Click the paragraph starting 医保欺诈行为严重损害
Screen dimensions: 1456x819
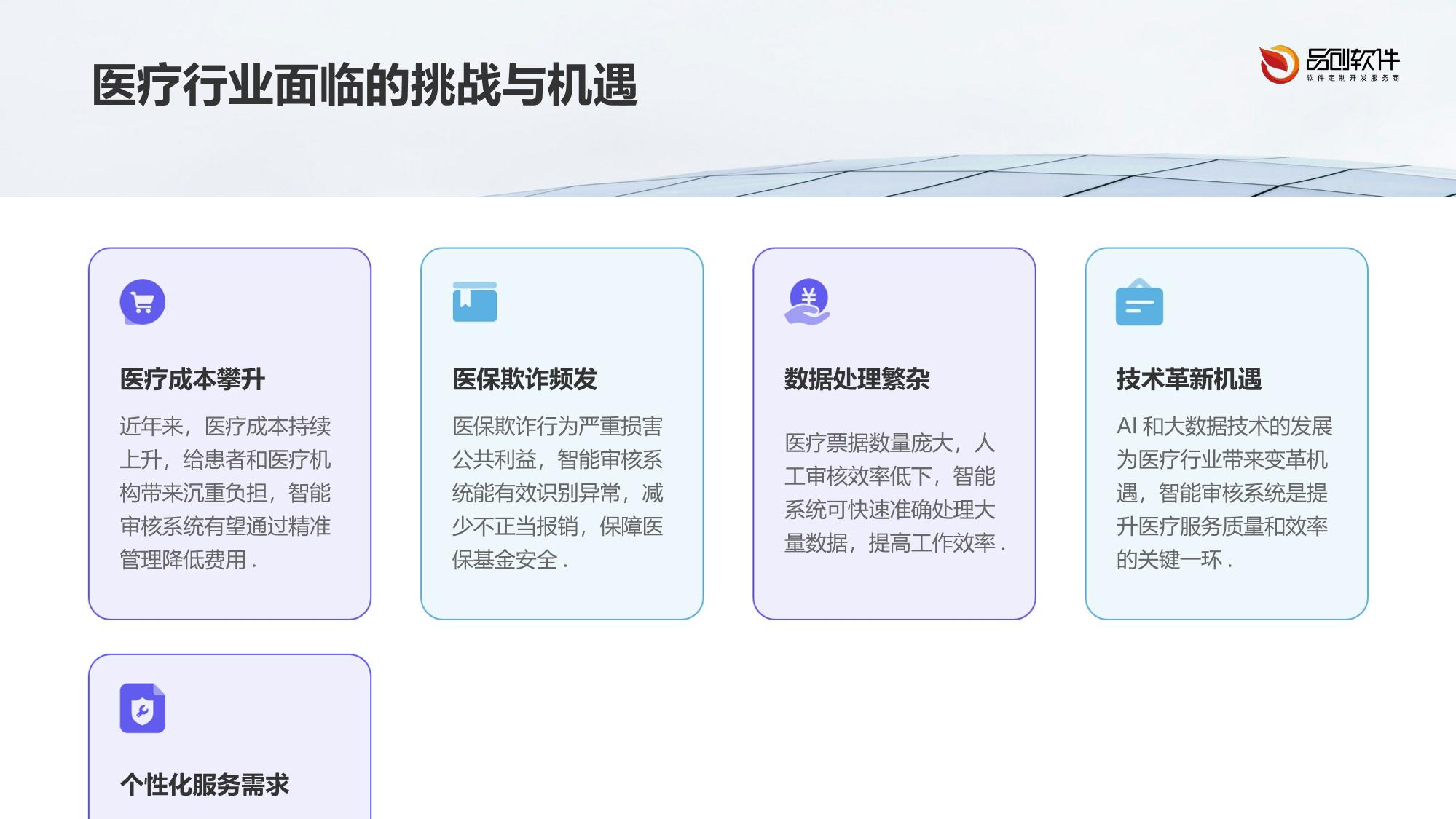pos(557,493)
